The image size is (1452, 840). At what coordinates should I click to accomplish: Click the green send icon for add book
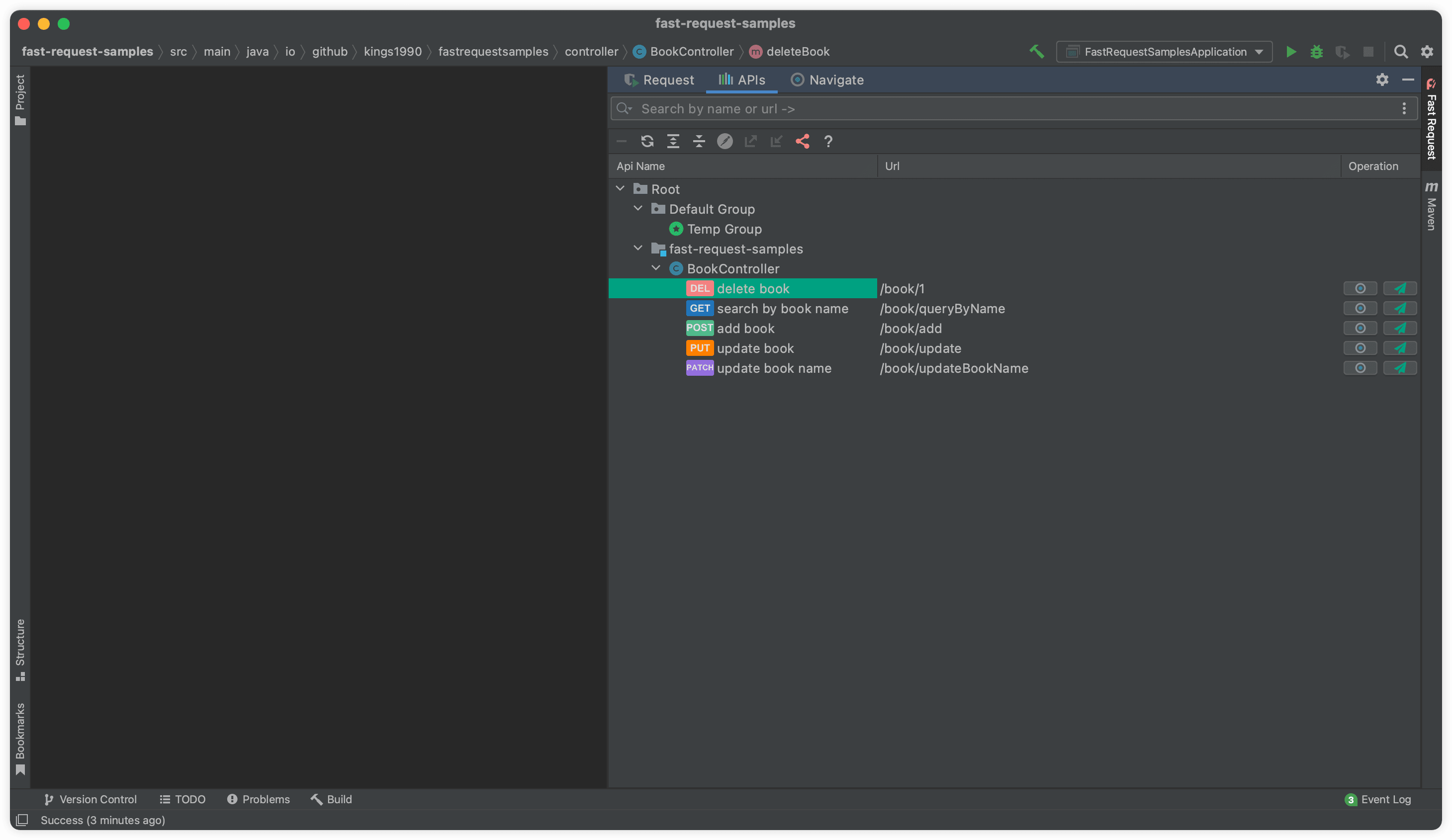1400,329
